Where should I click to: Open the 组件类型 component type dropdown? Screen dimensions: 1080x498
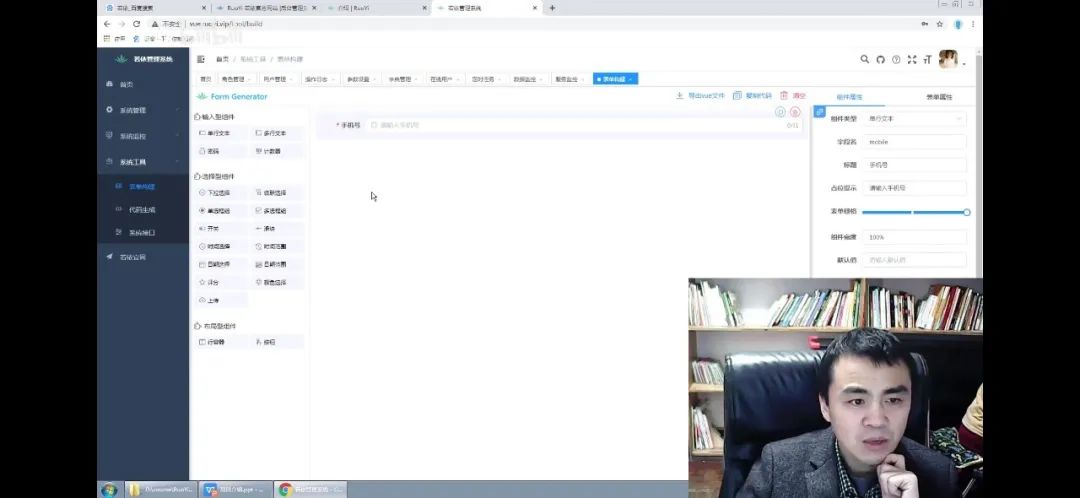click(x=914, y=118)
